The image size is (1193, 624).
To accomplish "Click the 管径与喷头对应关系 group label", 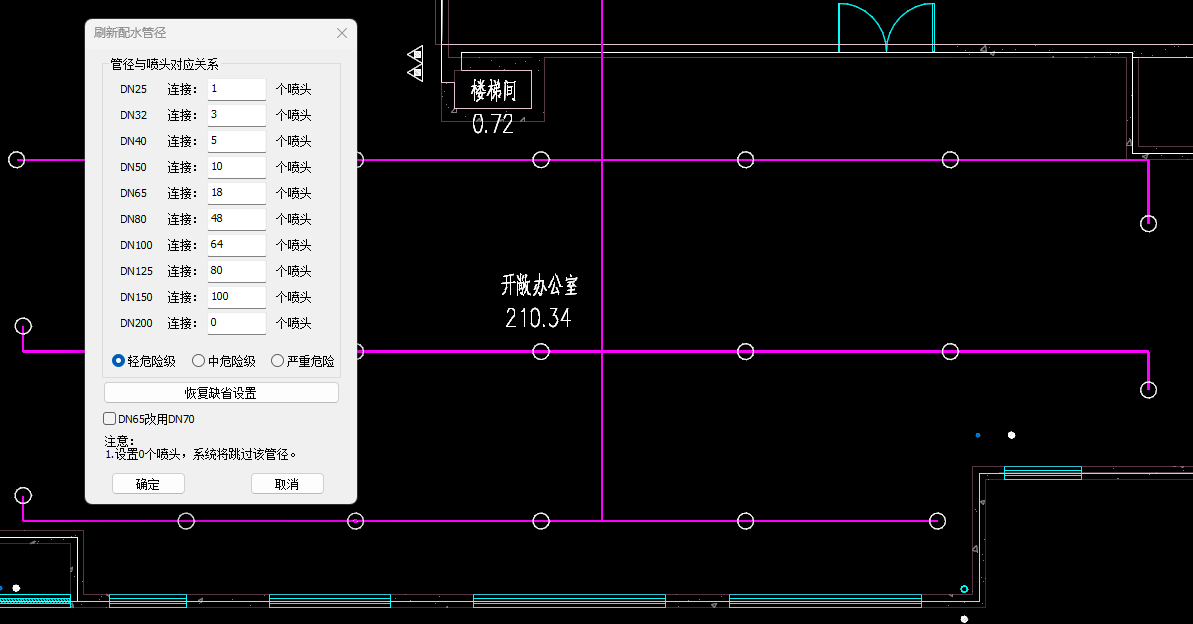I will [x=164, y=65].
